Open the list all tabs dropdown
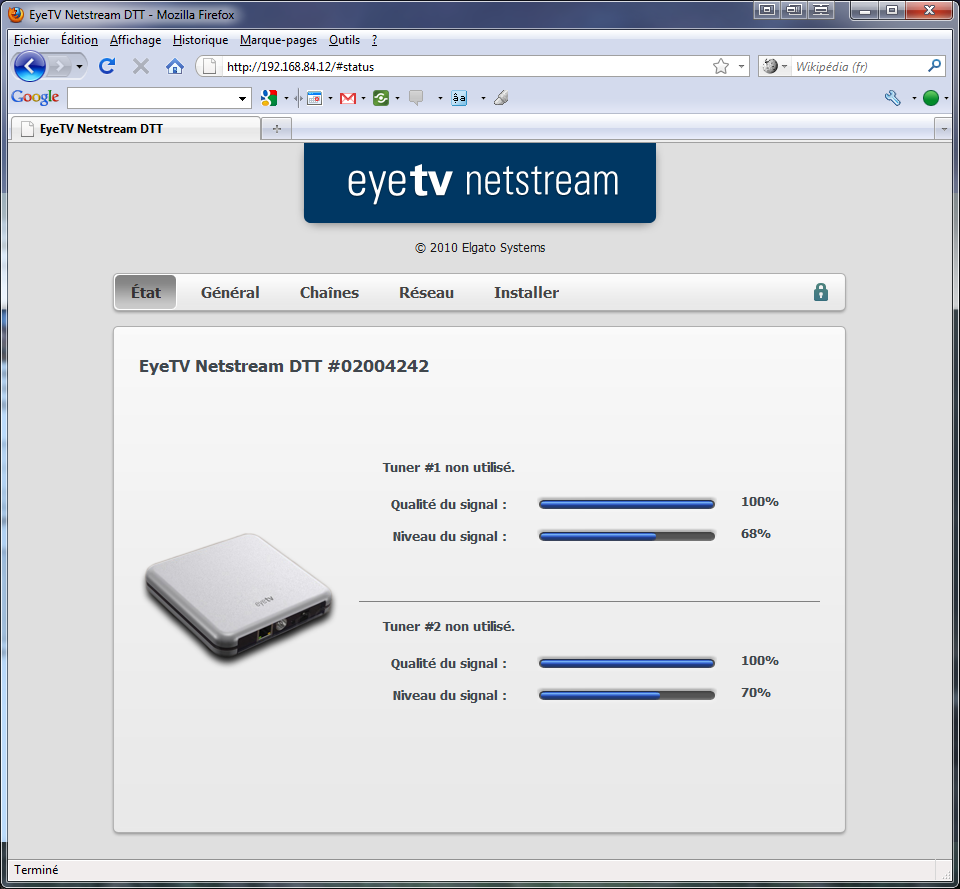 (x=943, y=129)
